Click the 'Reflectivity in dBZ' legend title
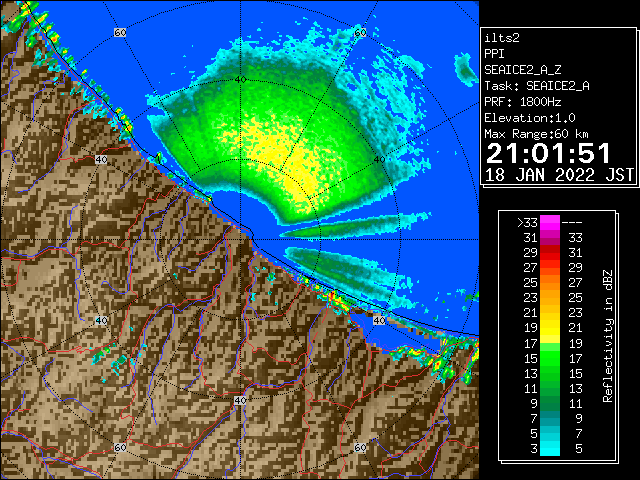Viewport: 640px width, 480px height. [607, 336]
